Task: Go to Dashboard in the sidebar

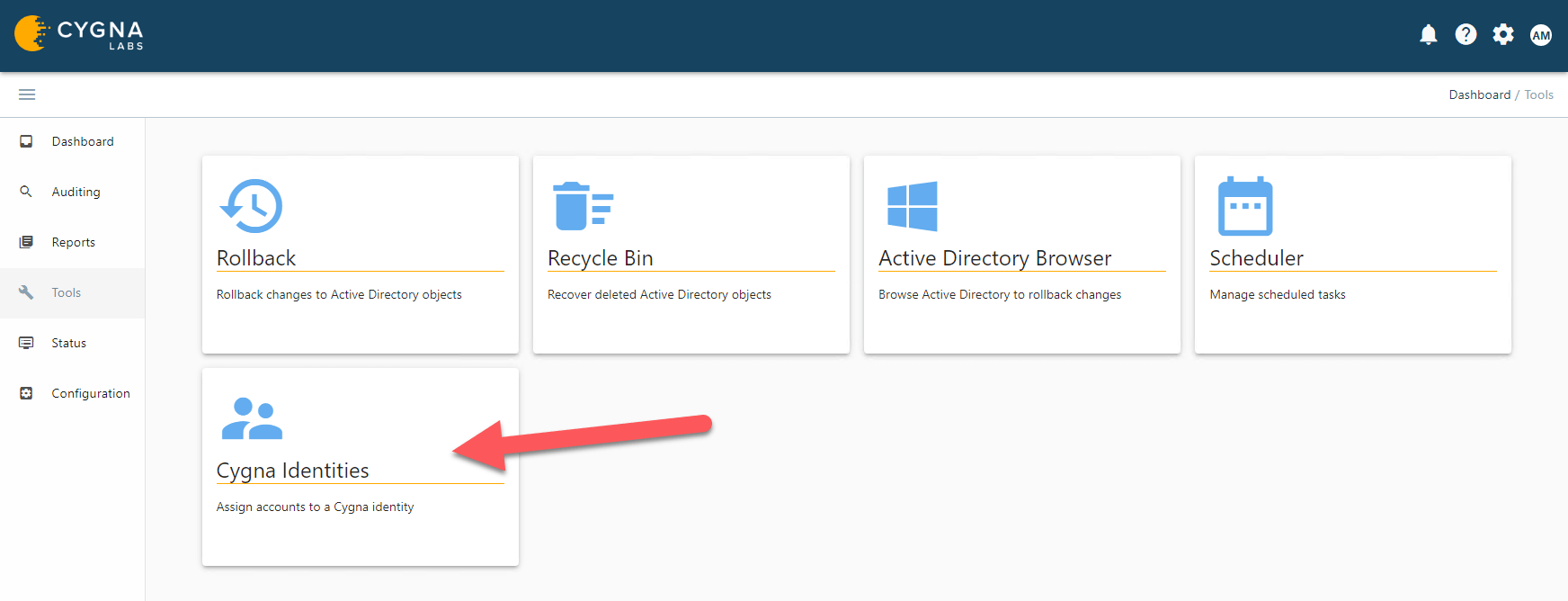Action: click(x=83, y=141)
